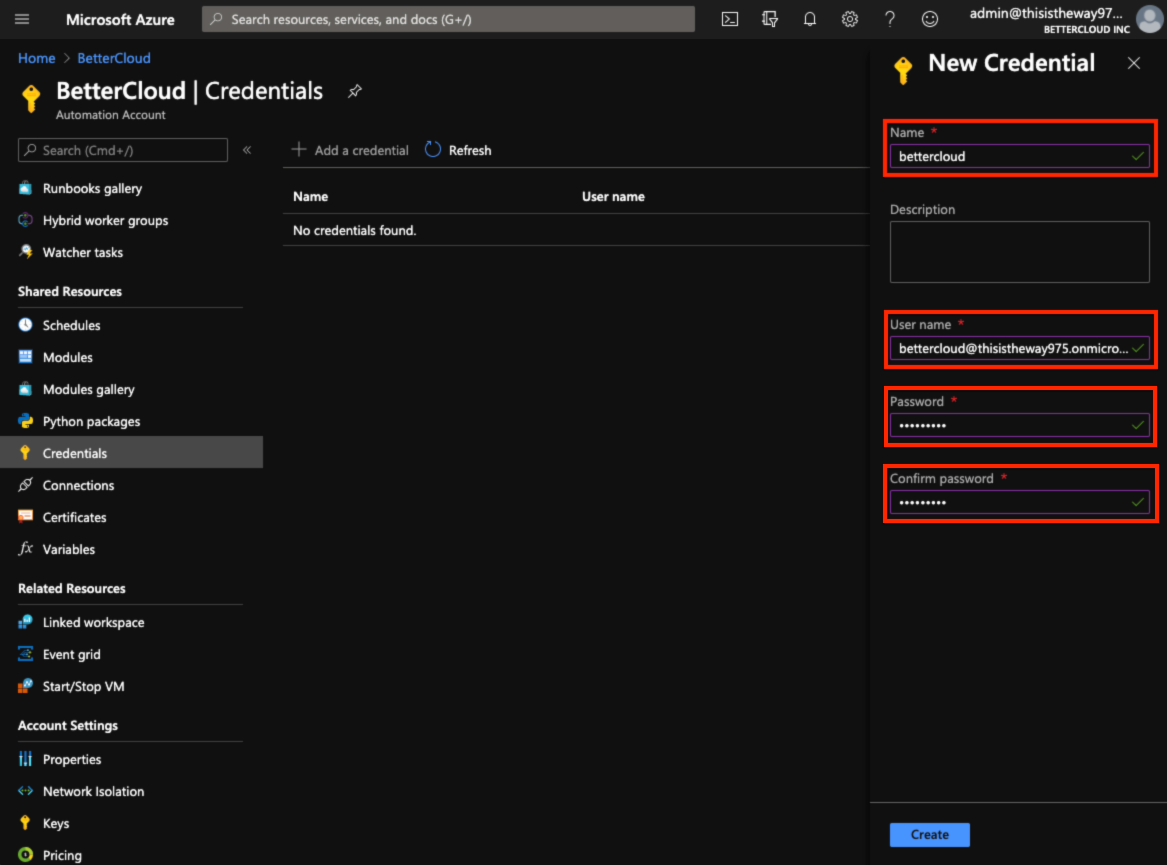Navigate to Home via breadcrumb
Screen dimensions: 1167x865
click(36, 58)
